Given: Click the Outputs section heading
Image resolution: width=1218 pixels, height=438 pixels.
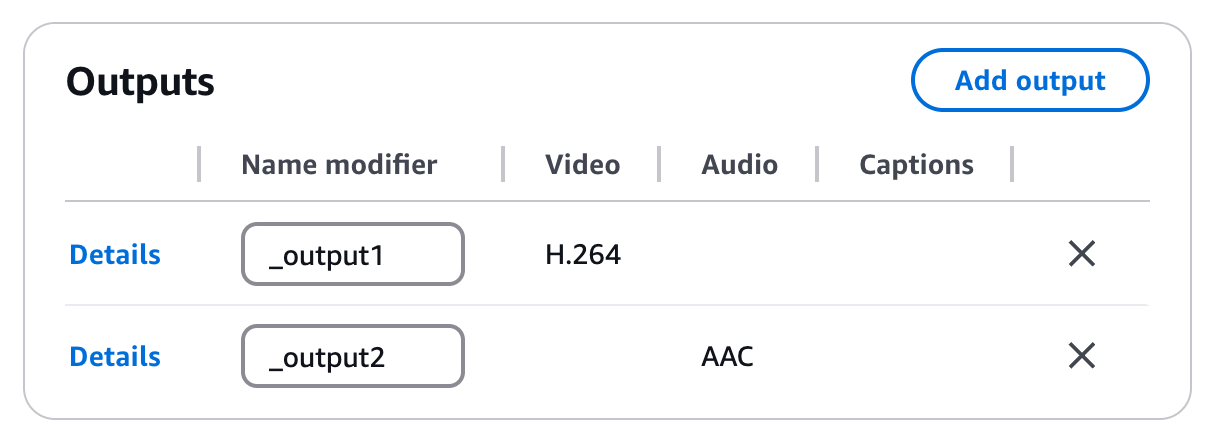Looking at the screenshot, I should pos(141,82).
